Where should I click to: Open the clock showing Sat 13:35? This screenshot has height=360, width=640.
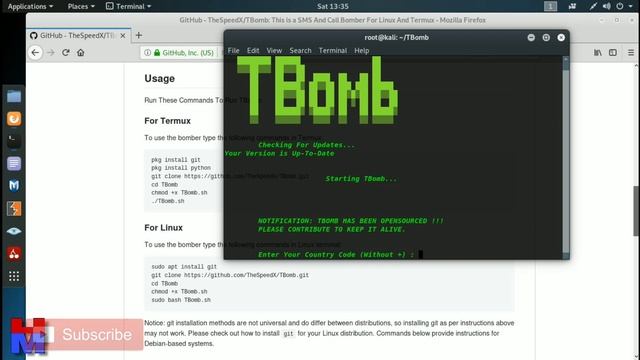pos(333,6)
